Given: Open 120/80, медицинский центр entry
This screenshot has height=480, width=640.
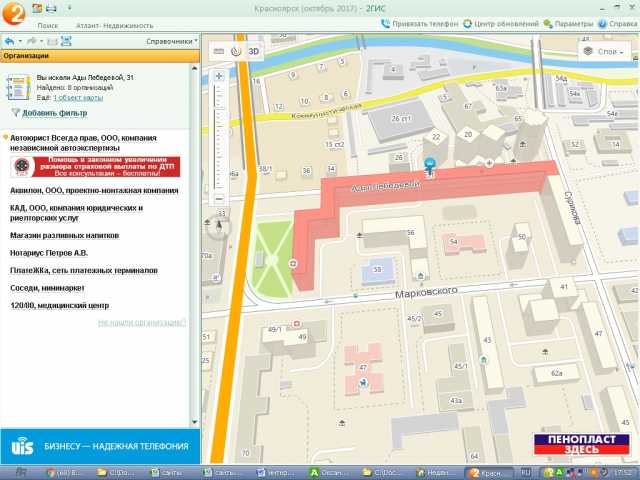Looking at the screenshot, I should [x=60, y=305].
